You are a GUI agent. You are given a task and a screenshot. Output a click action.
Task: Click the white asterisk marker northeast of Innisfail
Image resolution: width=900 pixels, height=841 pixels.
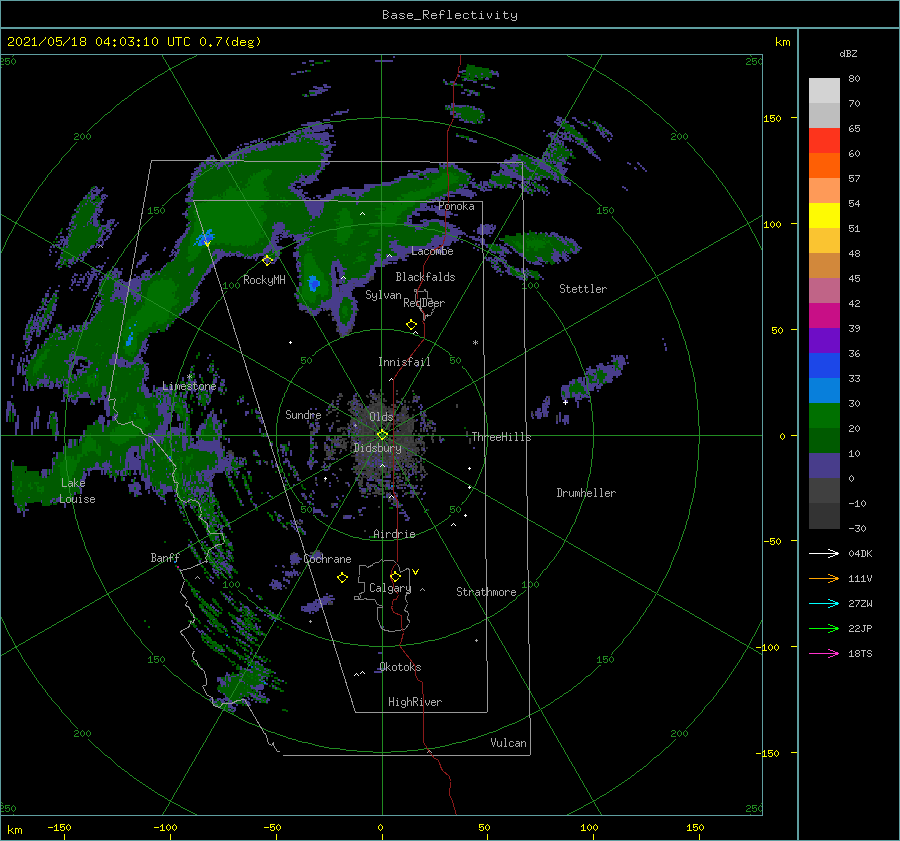(x=475, y=343)
